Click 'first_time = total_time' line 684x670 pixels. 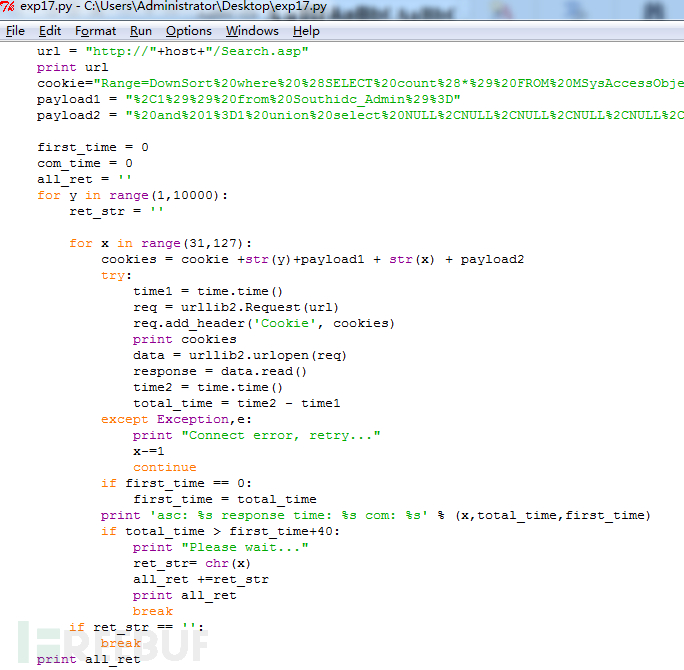click(x=225, y=499)
